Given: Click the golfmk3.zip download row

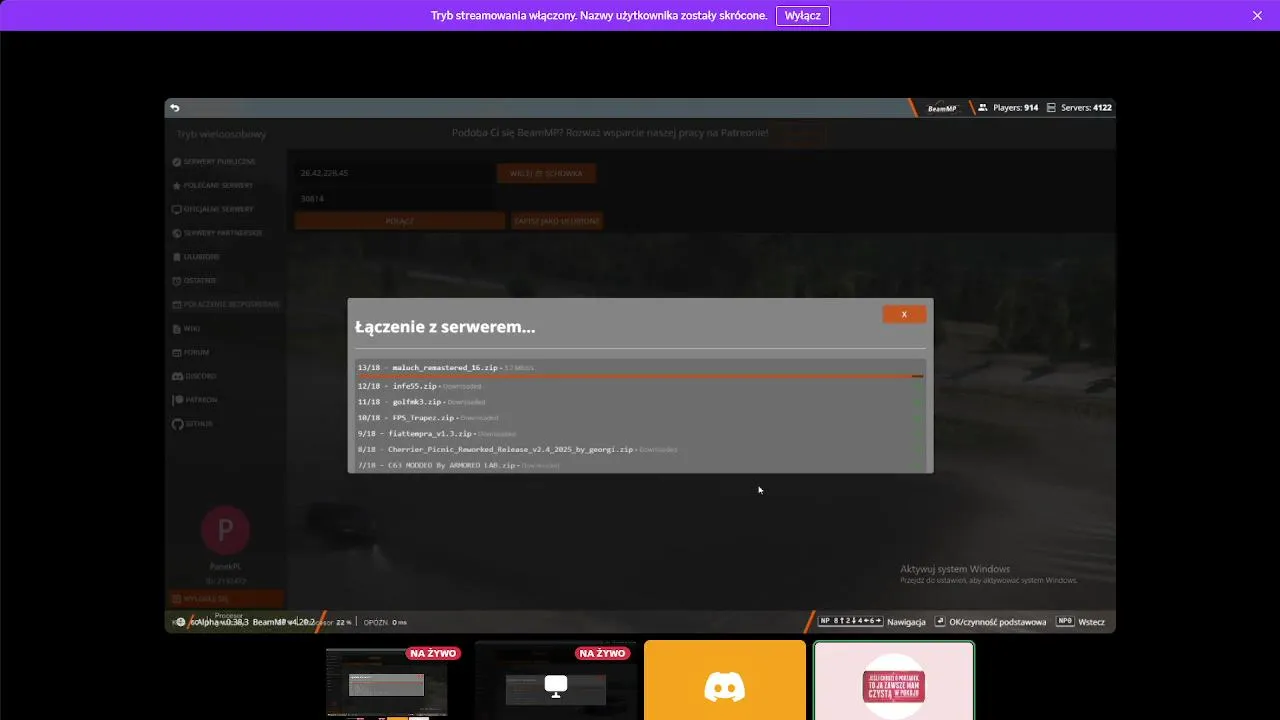Looking at the screenshot, I should coord(638,402).
